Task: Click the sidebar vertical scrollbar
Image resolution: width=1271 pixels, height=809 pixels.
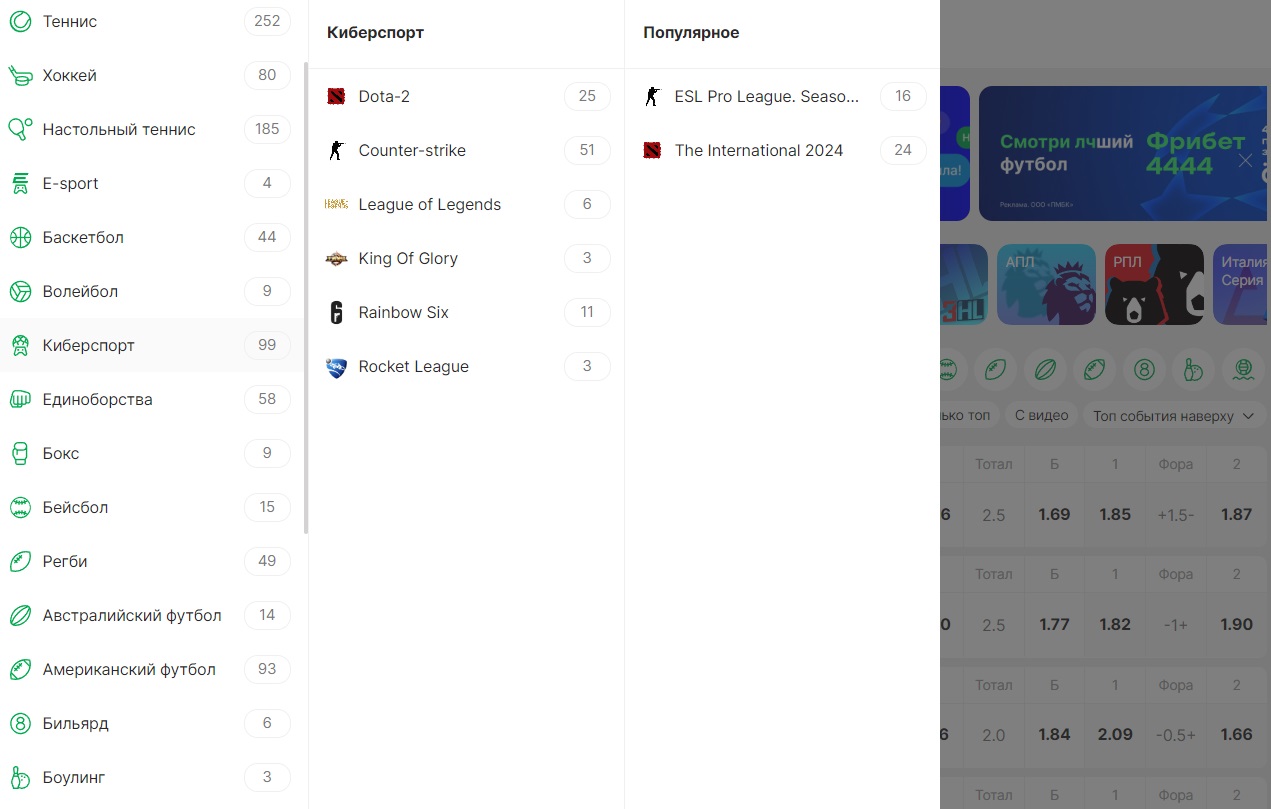Action: (x=306, y=297)
